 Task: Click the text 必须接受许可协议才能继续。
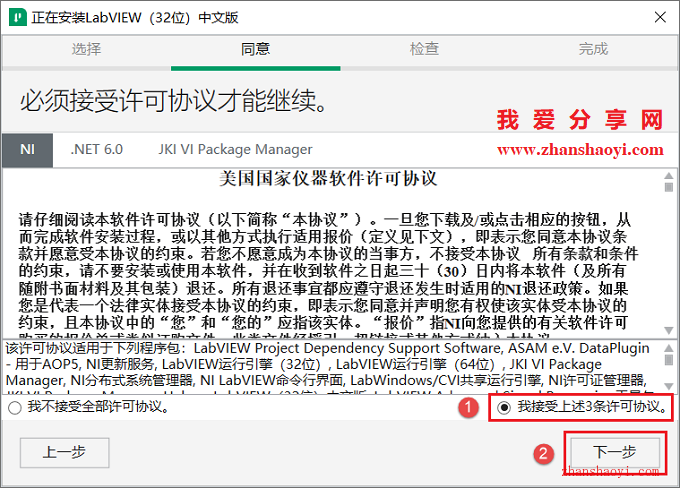click(174, 101)
